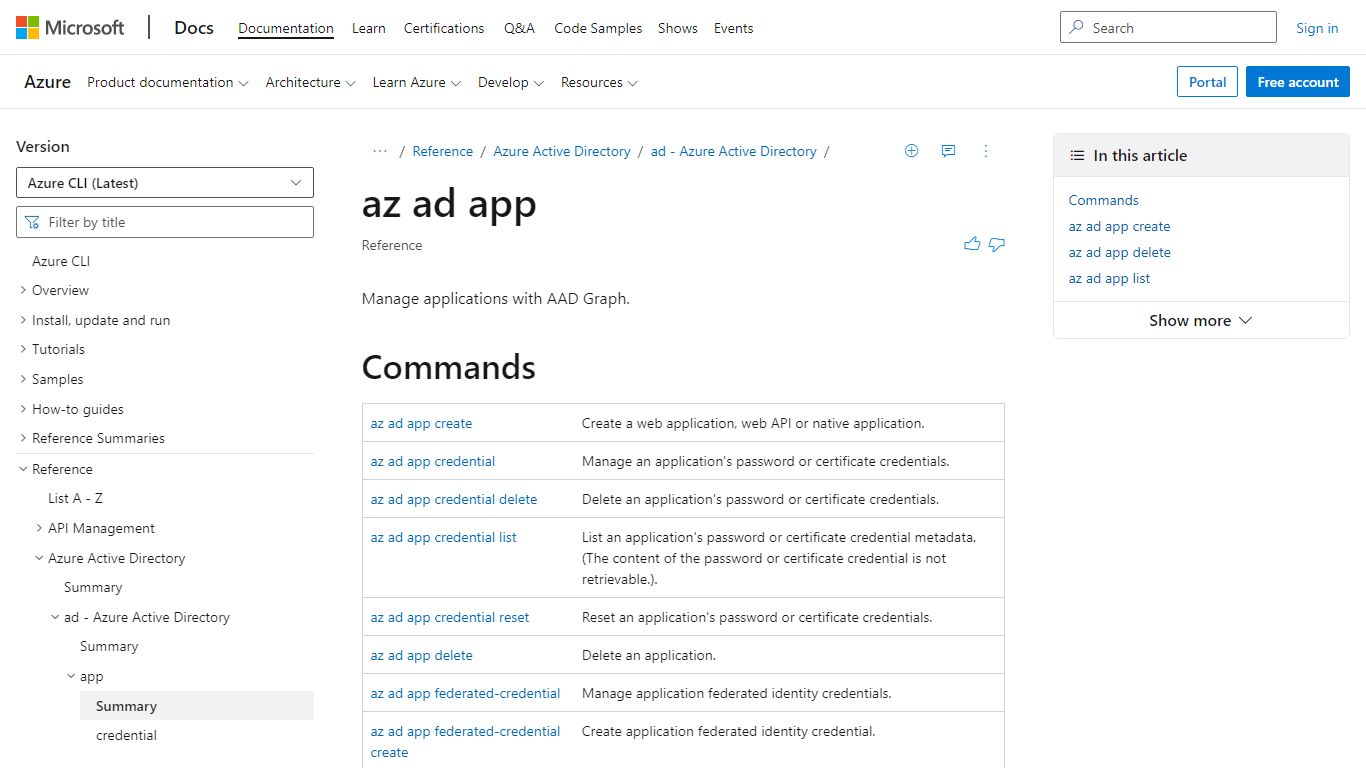Image resolution: width=1366 pixels, height=768 pixels.
Task: Jump to az ad app list in article nav
Action: [x=1109, y=278]
